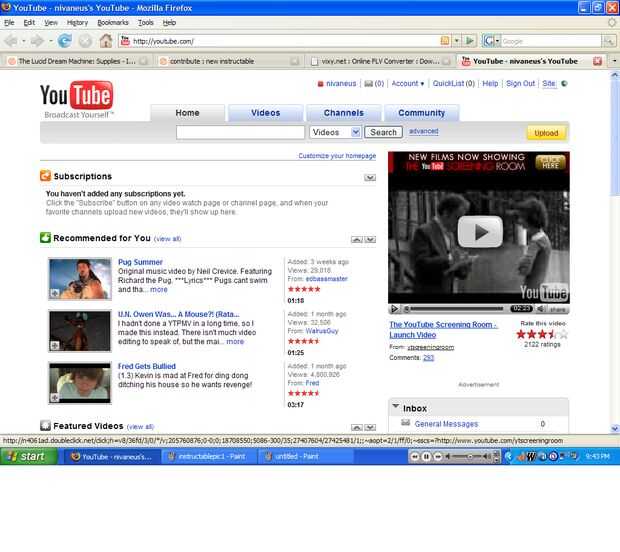This screenshot has height=552, width=620.
Task: Click the big play overlay on video
Action: click(x=480, y=232)
